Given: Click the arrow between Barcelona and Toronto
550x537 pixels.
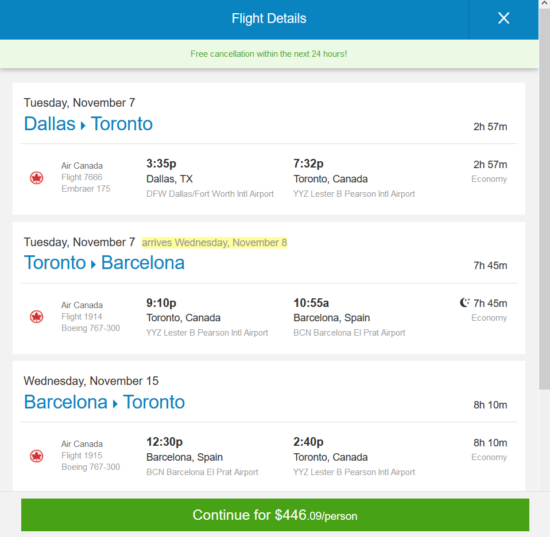Looking at the screenshot, I should [x=115, y=404].
